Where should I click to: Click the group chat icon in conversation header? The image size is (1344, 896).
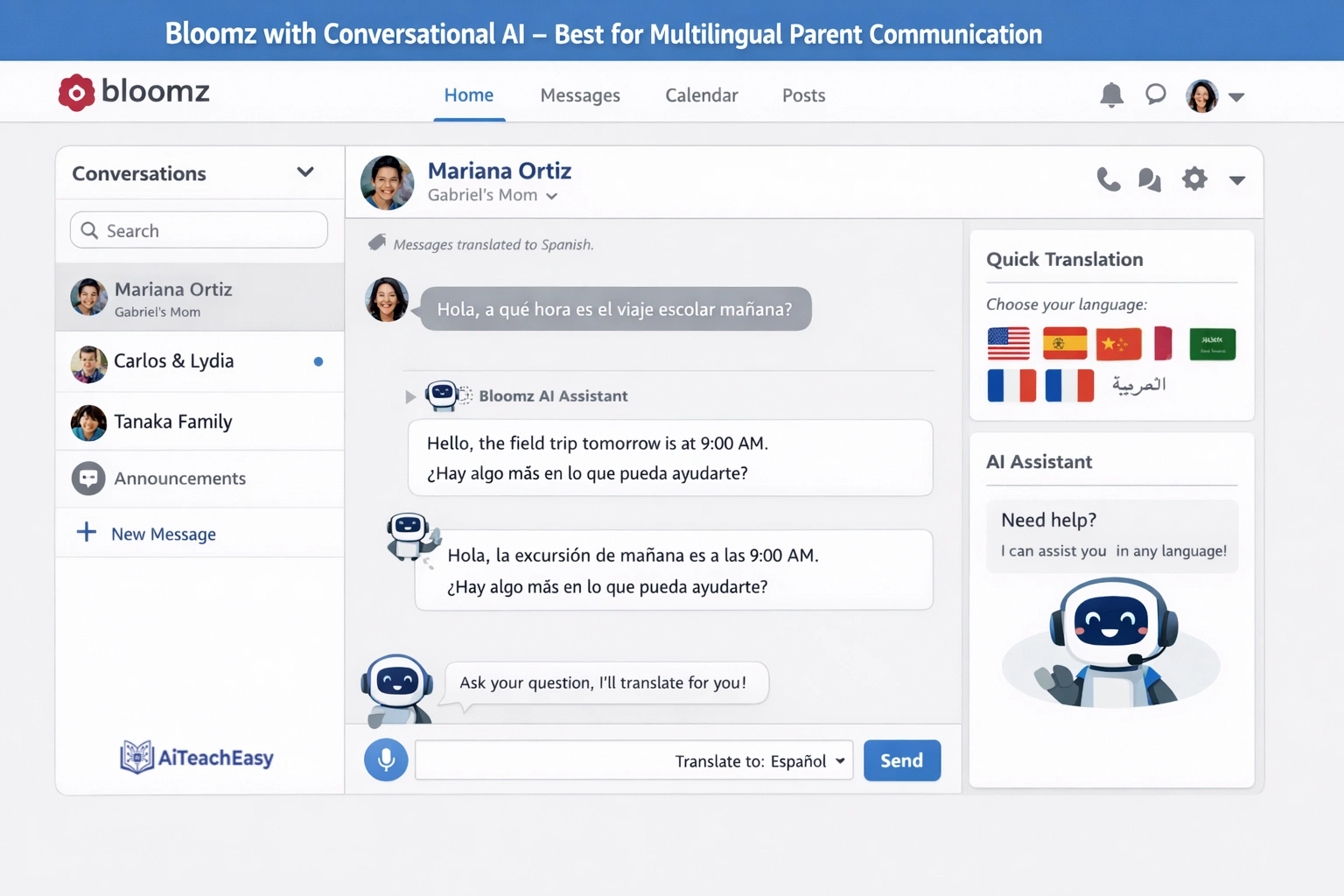point(1150,179)
